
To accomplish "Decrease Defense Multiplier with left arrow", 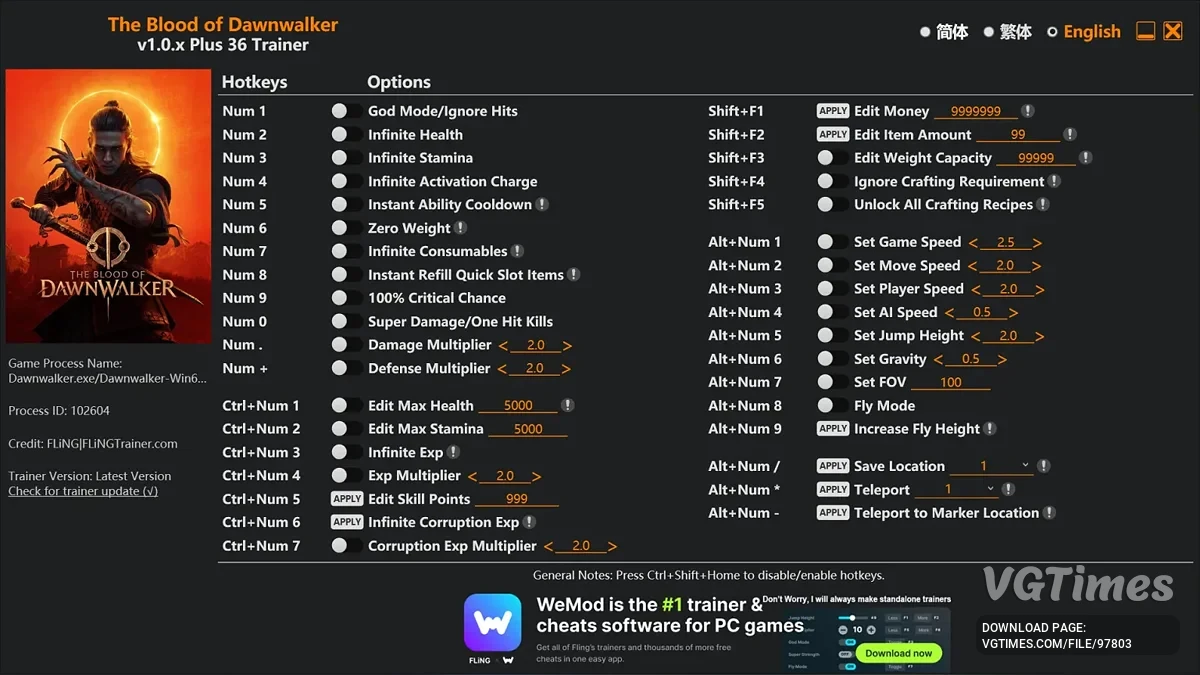I will point(503,369).
